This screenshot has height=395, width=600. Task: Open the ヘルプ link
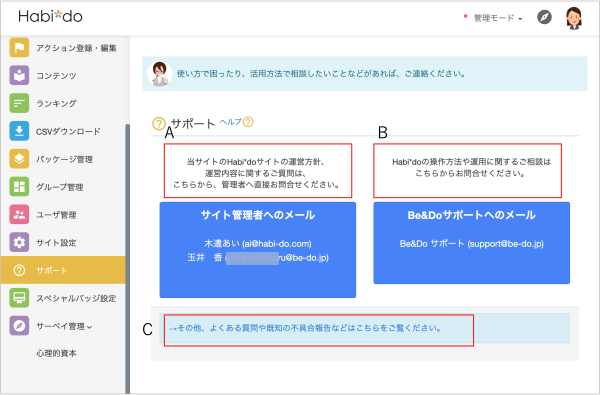(230, 122)
